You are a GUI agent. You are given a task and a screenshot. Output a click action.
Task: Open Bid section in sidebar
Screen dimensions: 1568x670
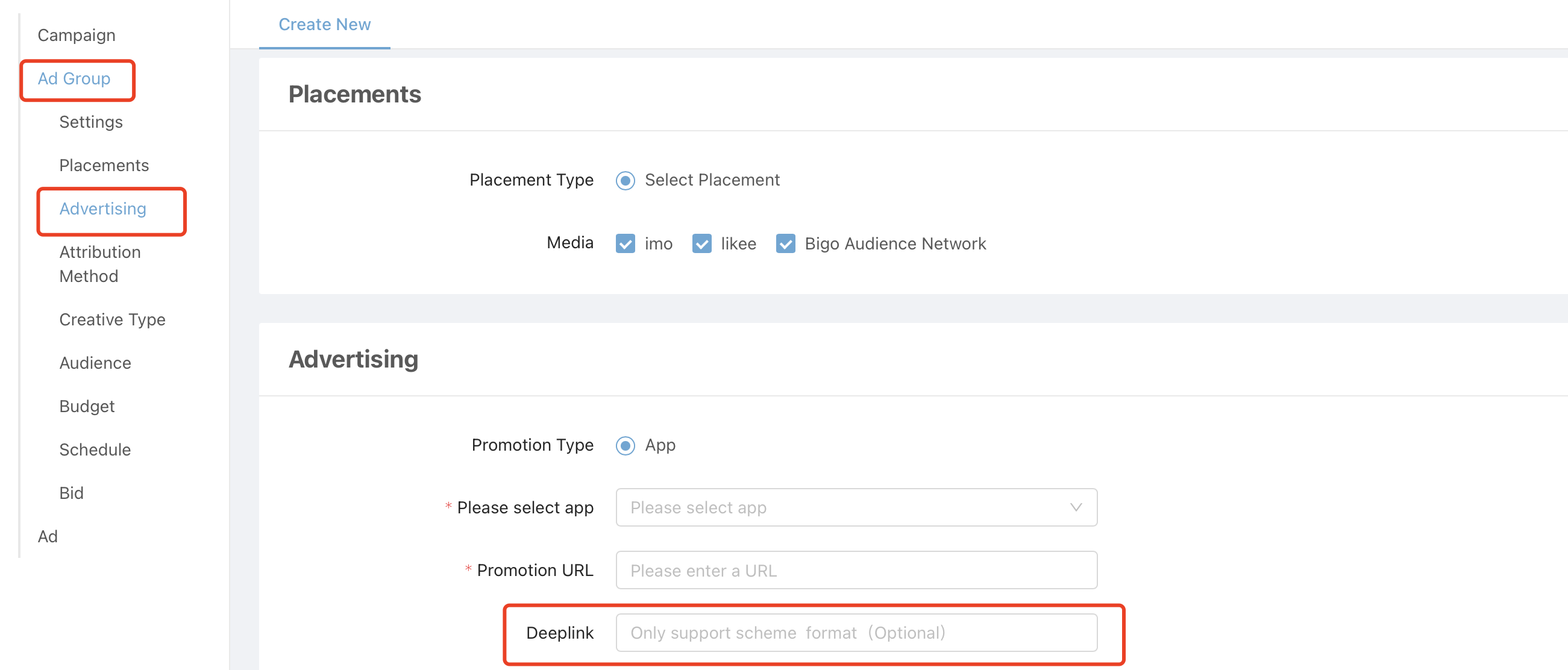71,492
